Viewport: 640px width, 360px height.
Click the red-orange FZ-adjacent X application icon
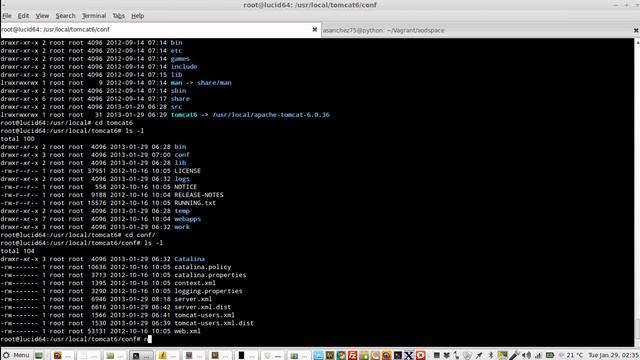click(409, 356)
